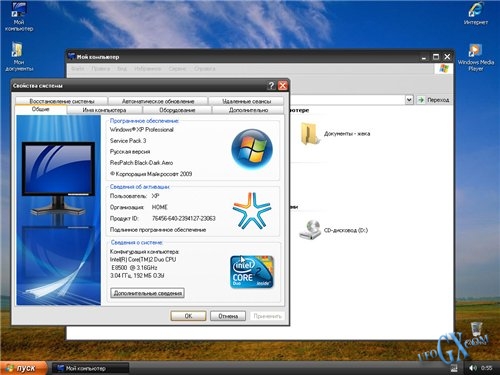This screenshot has width=500, height=375.
Task: Switch to the Восстановление системы tab
Action: tap(62, 101)
